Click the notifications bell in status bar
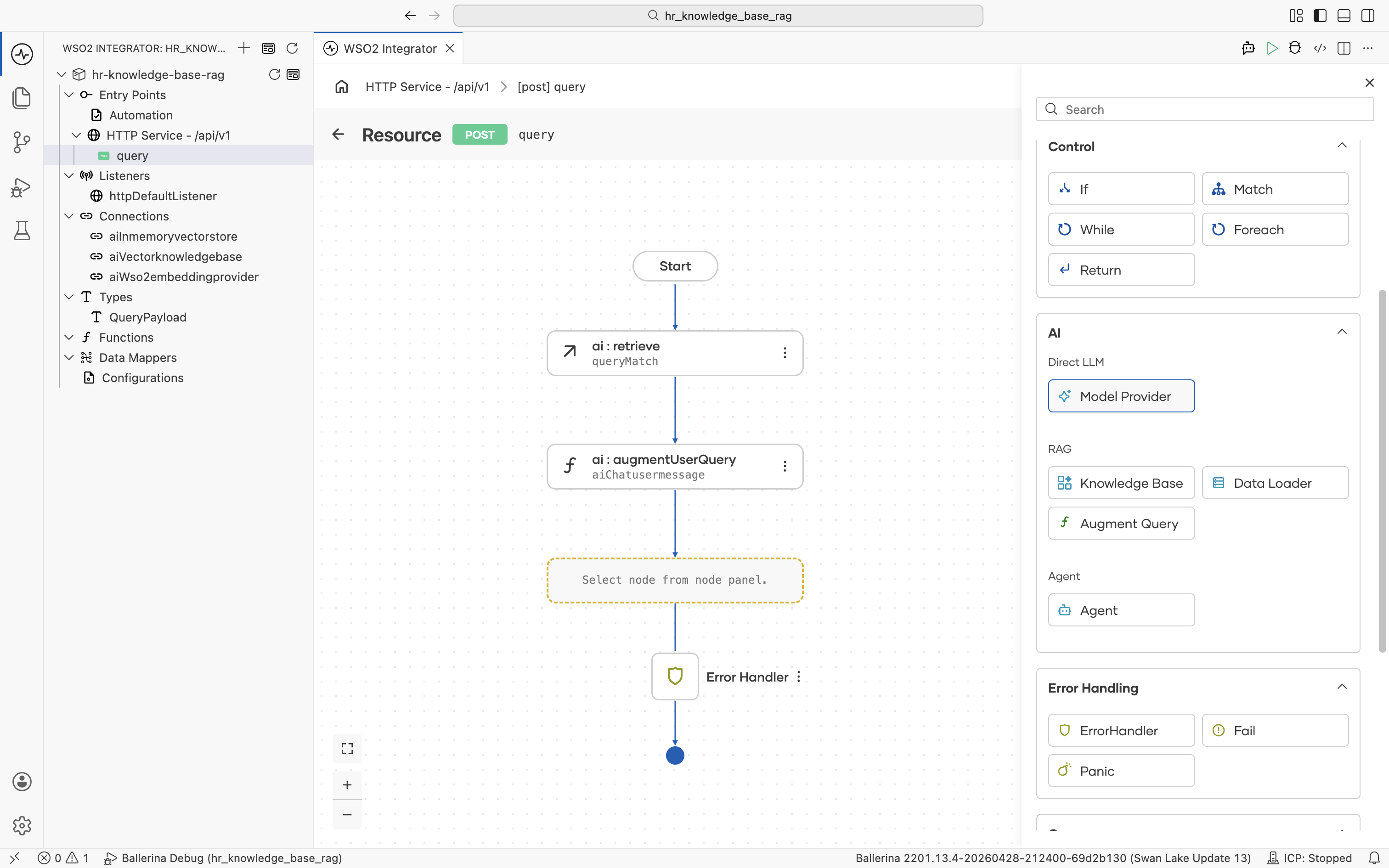The width and height of the screenshot is (1389, 868). (x=1374, y=858)
